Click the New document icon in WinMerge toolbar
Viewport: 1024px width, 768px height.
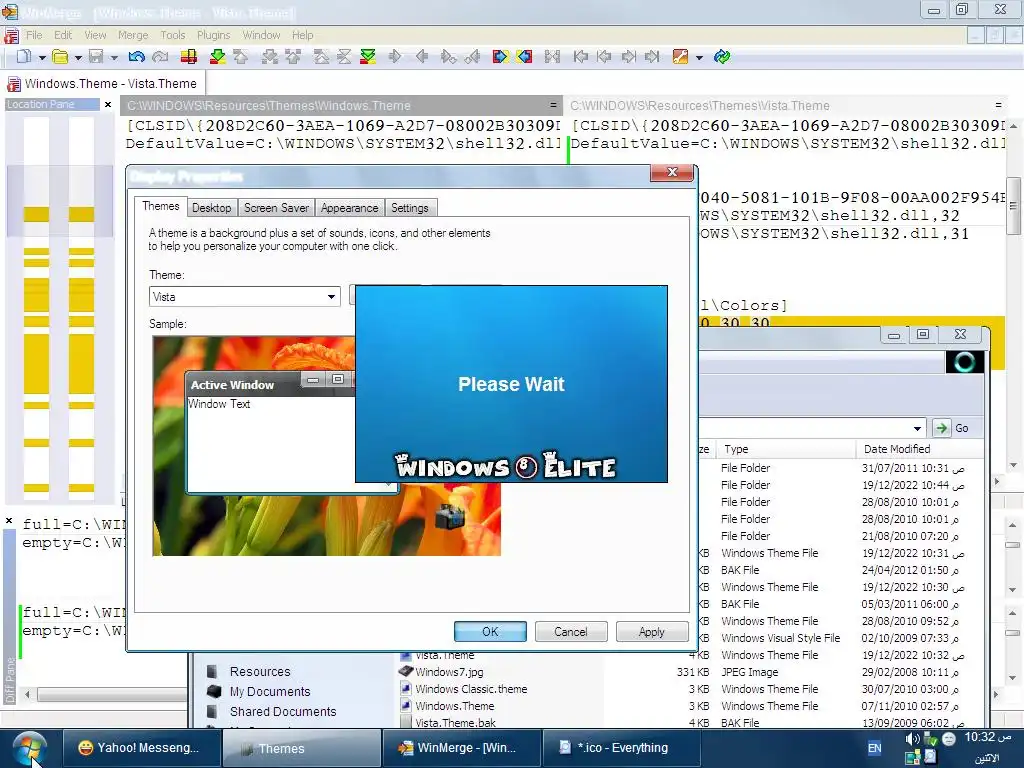(x=24, y=57)
